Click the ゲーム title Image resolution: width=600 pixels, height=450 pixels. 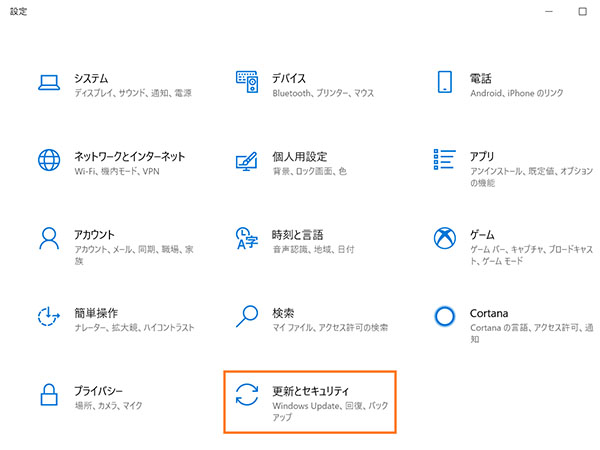coord(482,235)
